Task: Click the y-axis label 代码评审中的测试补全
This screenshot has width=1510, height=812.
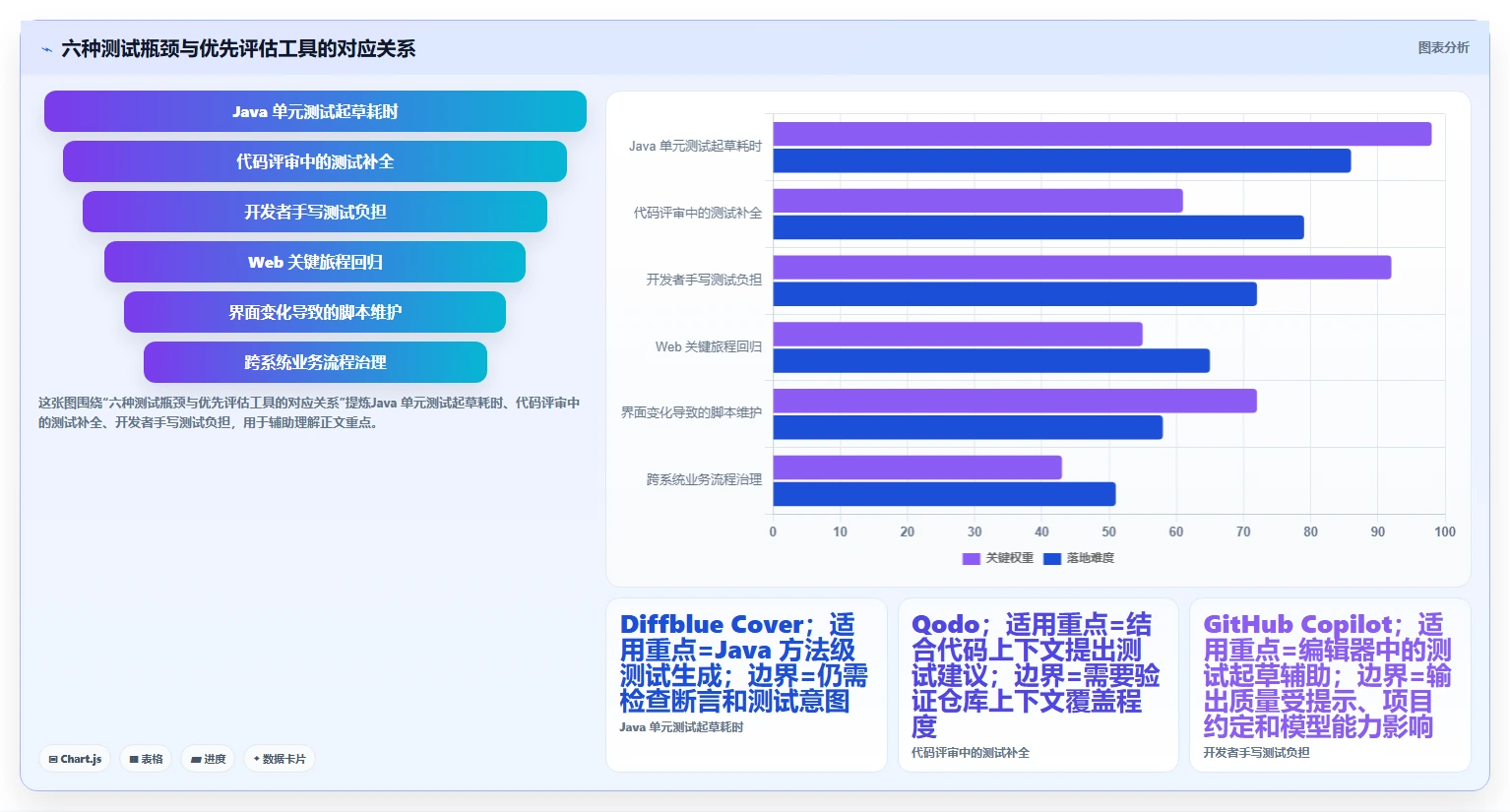Action: tap(698, 213)
